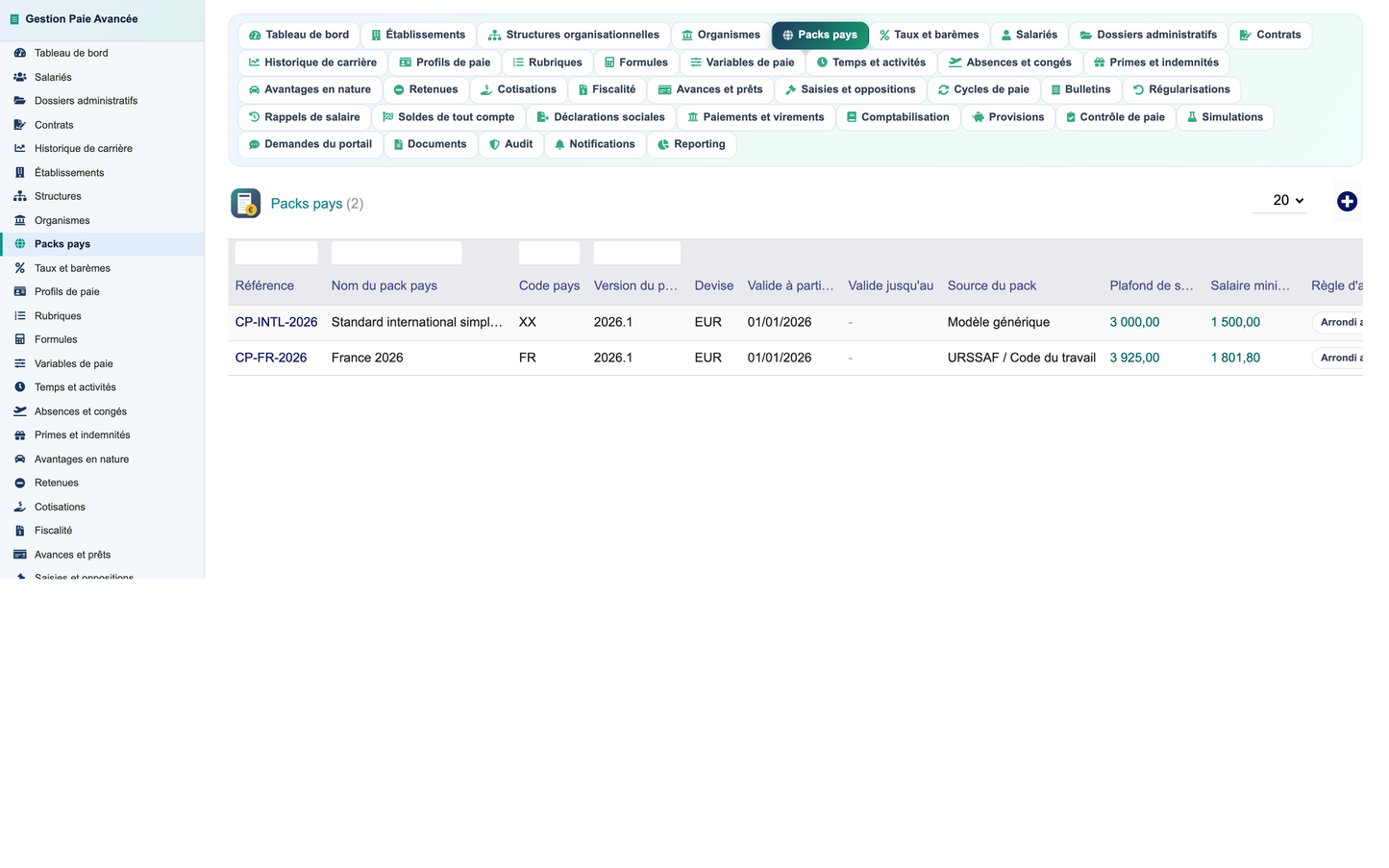Click the Documents tab

(430, 144)
